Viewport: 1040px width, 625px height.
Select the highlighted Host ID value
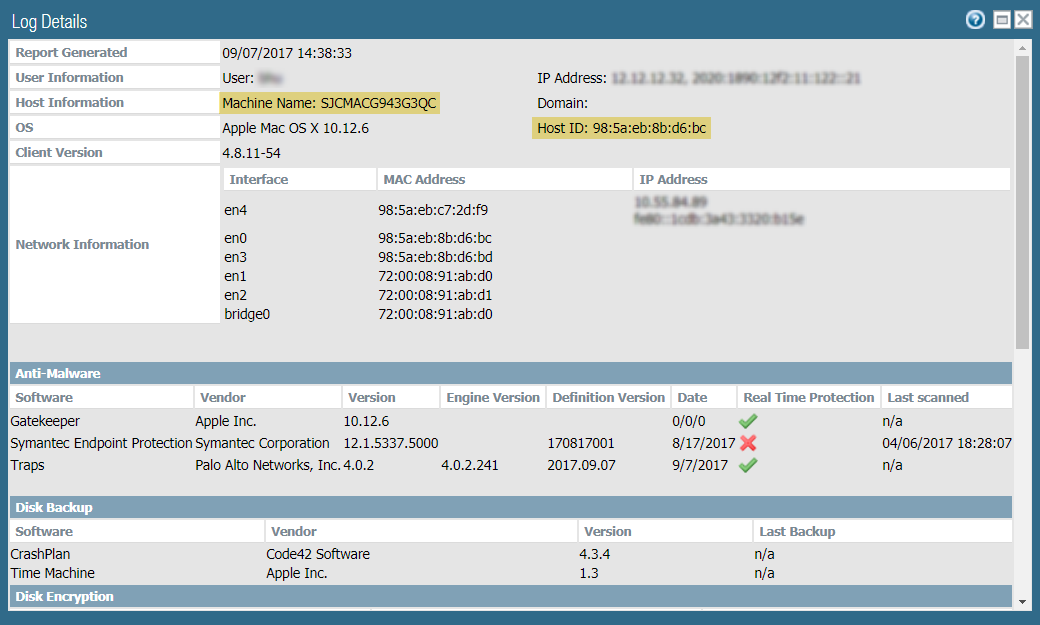coord(621,128)
